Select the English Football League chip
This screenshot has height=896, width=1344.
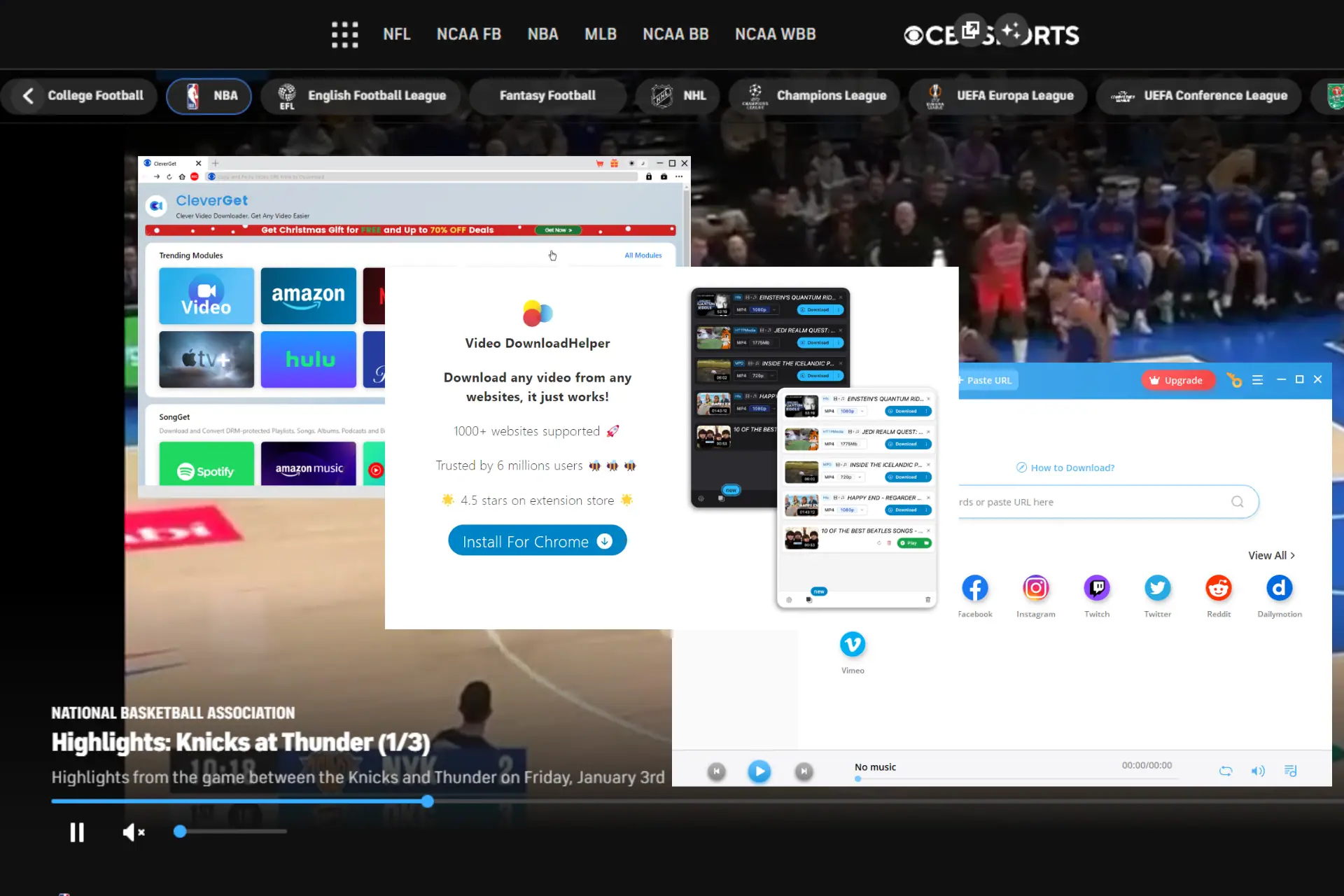pos(362,96)
